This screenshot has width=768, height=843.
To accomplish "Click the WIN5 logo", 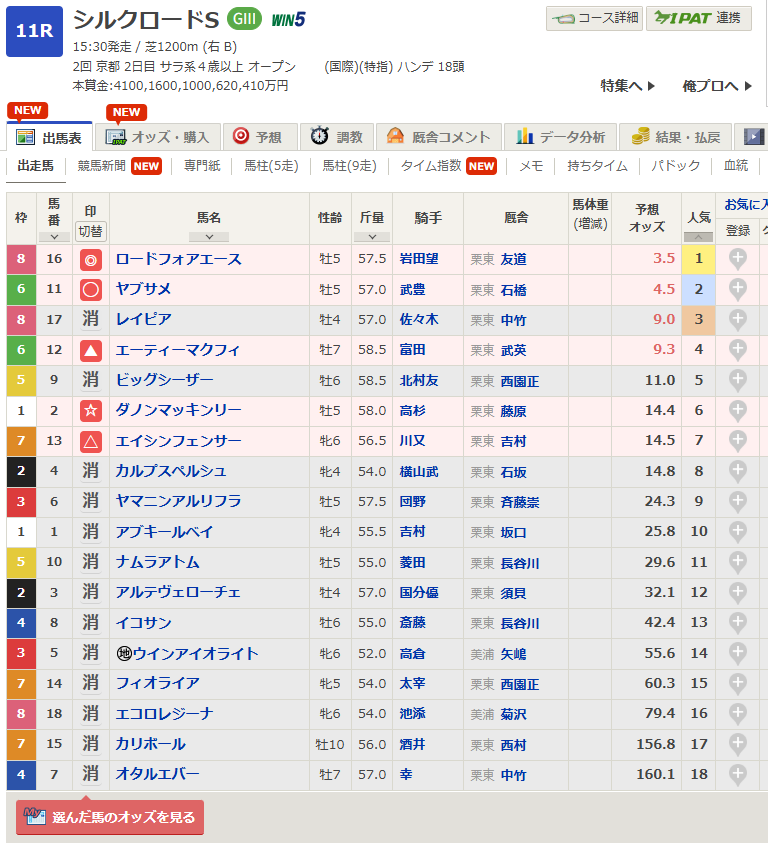I will 288,20.
